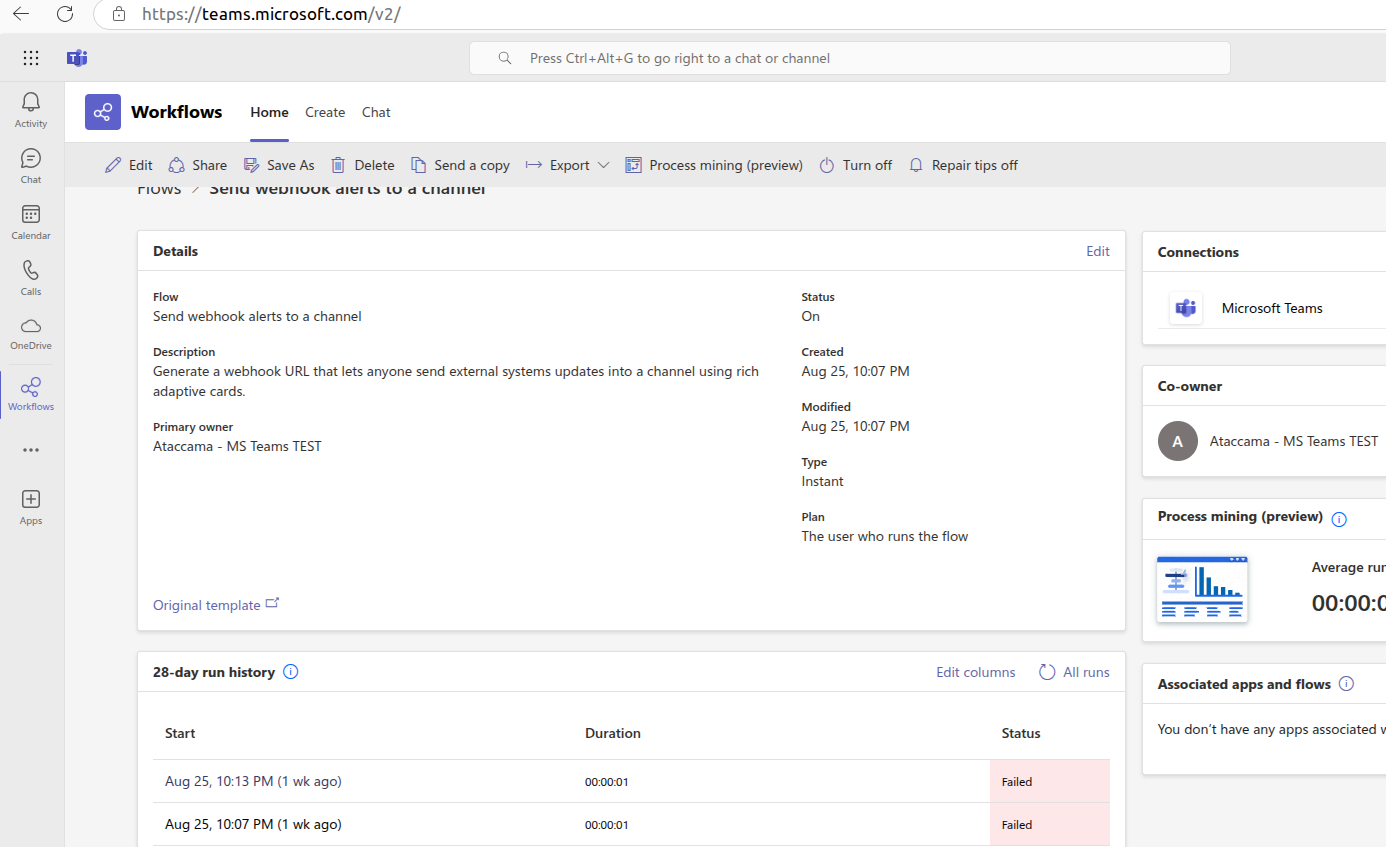Click the 28-day run history info icon
Viewport: 1386px width, 847px height.
(291, 672)
